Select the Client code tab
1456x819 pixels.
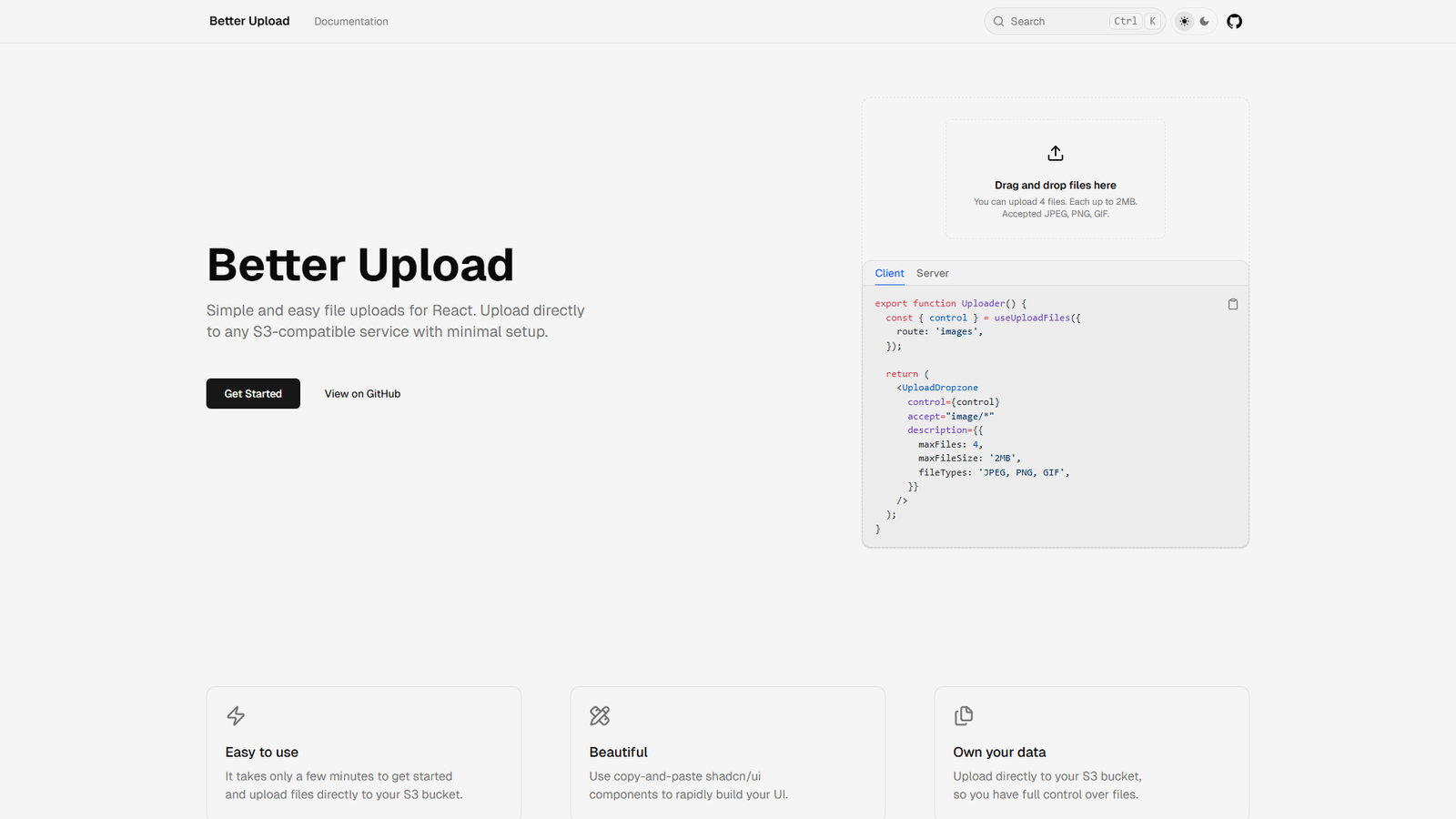tap(889, 273)
